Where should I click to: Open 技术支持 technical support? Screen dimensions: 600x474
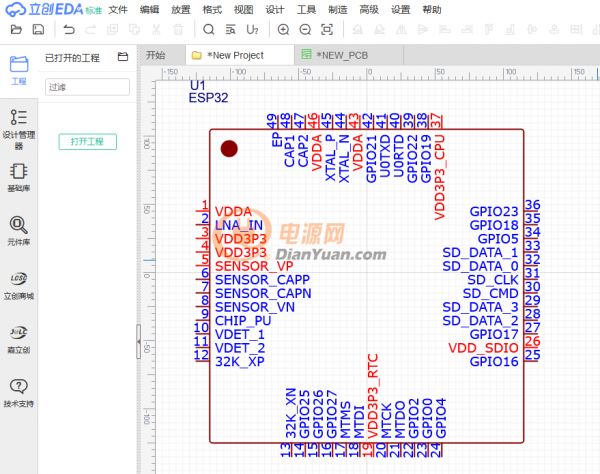click(19, 393)
